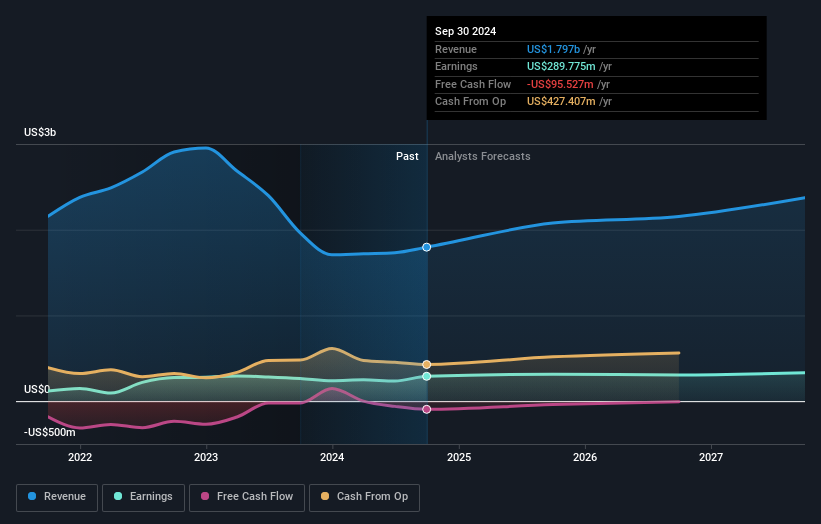Click the US$289.775m earnings value

pos(561,66)
